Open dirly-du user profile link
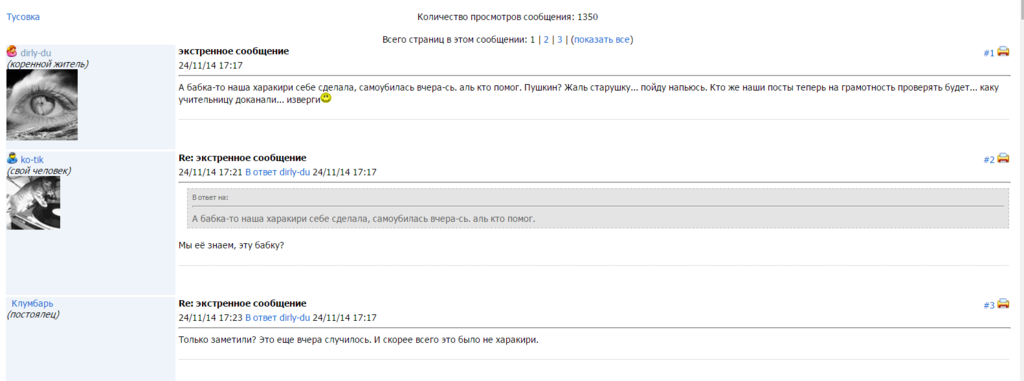This screenshot has width=1024, height=381. pos(36,53)
